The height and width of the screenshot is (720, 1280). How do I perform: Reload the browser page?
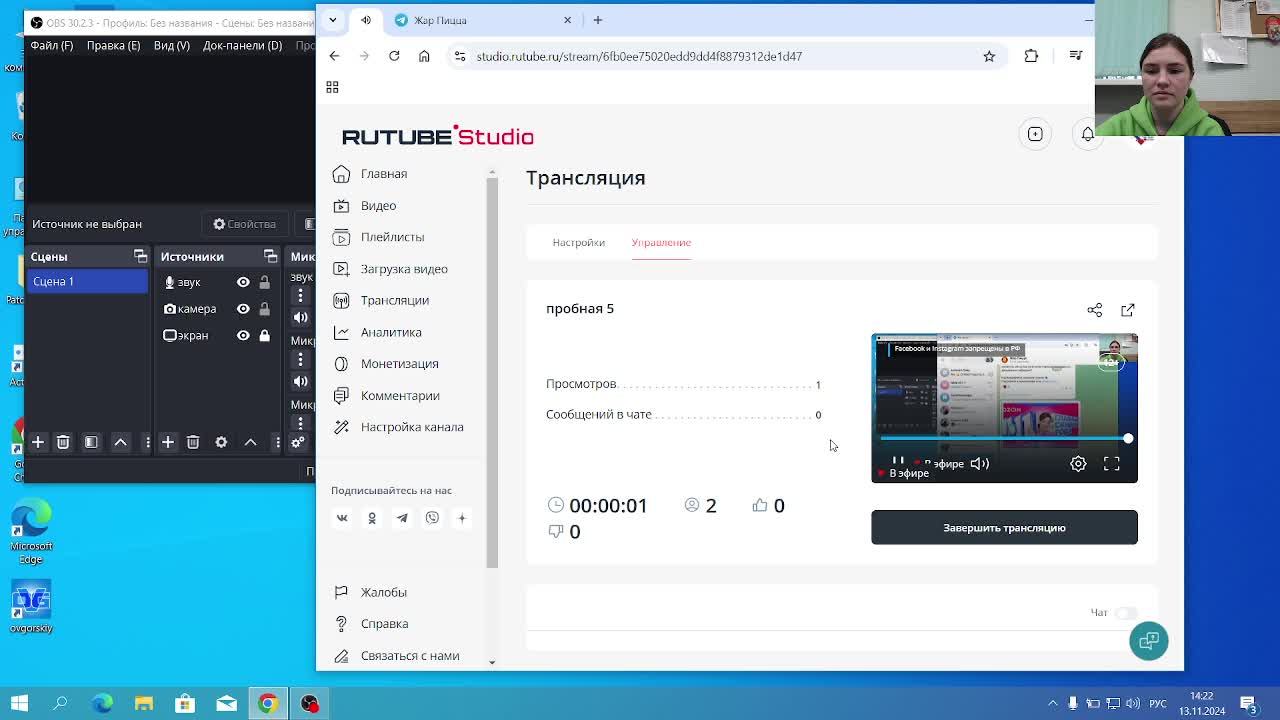coord(394,56)
